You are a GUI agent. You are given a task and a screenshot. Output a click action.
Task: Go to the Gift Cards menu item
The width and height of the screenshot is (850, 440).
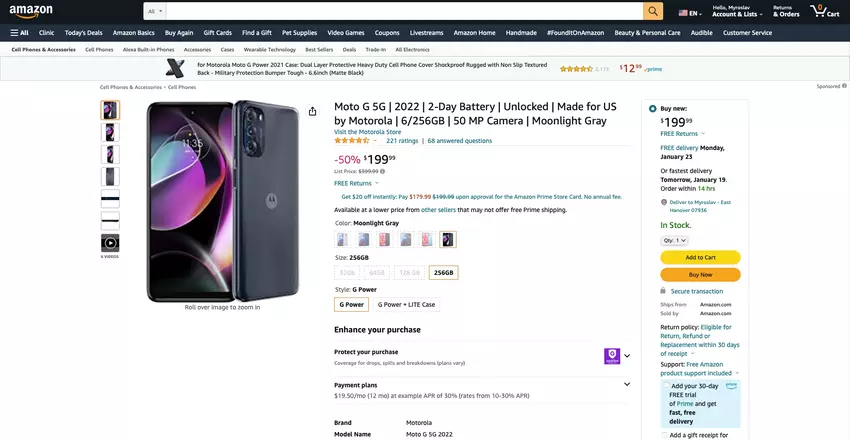coord(217,32)
